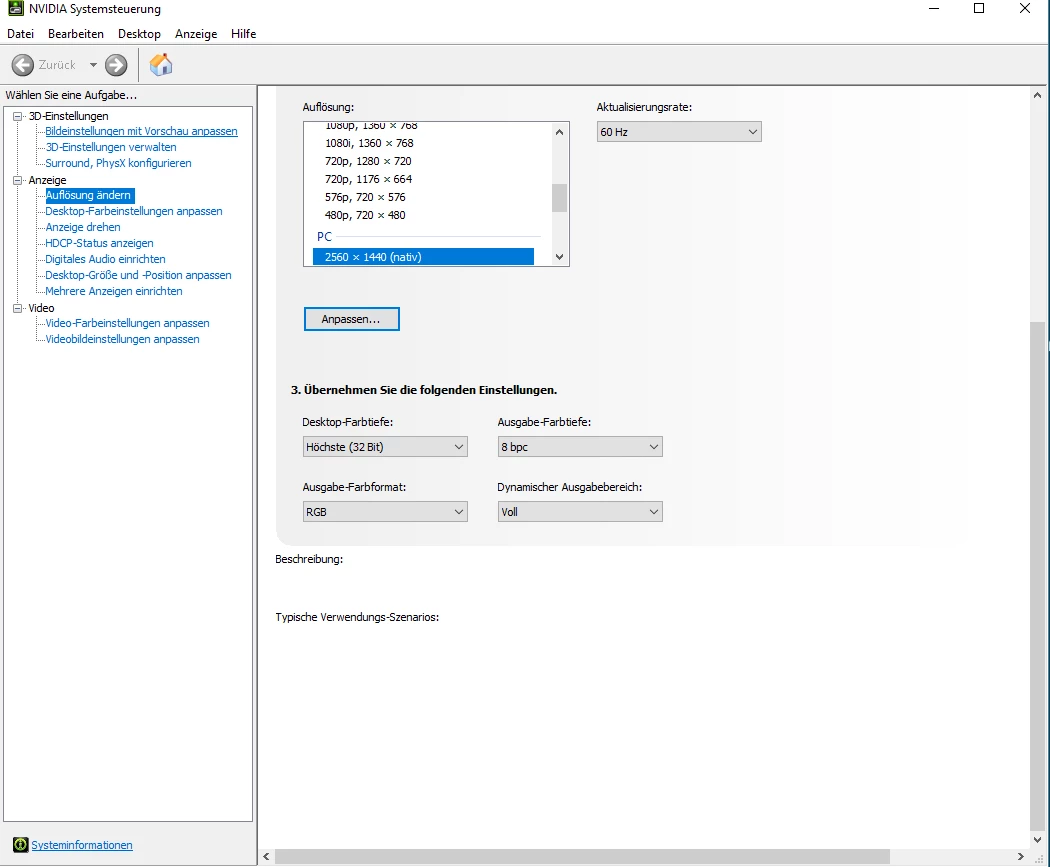1050x867 pixels.
Task: Open the Bearbeiten menu
Action: click(x=76, y=33)
